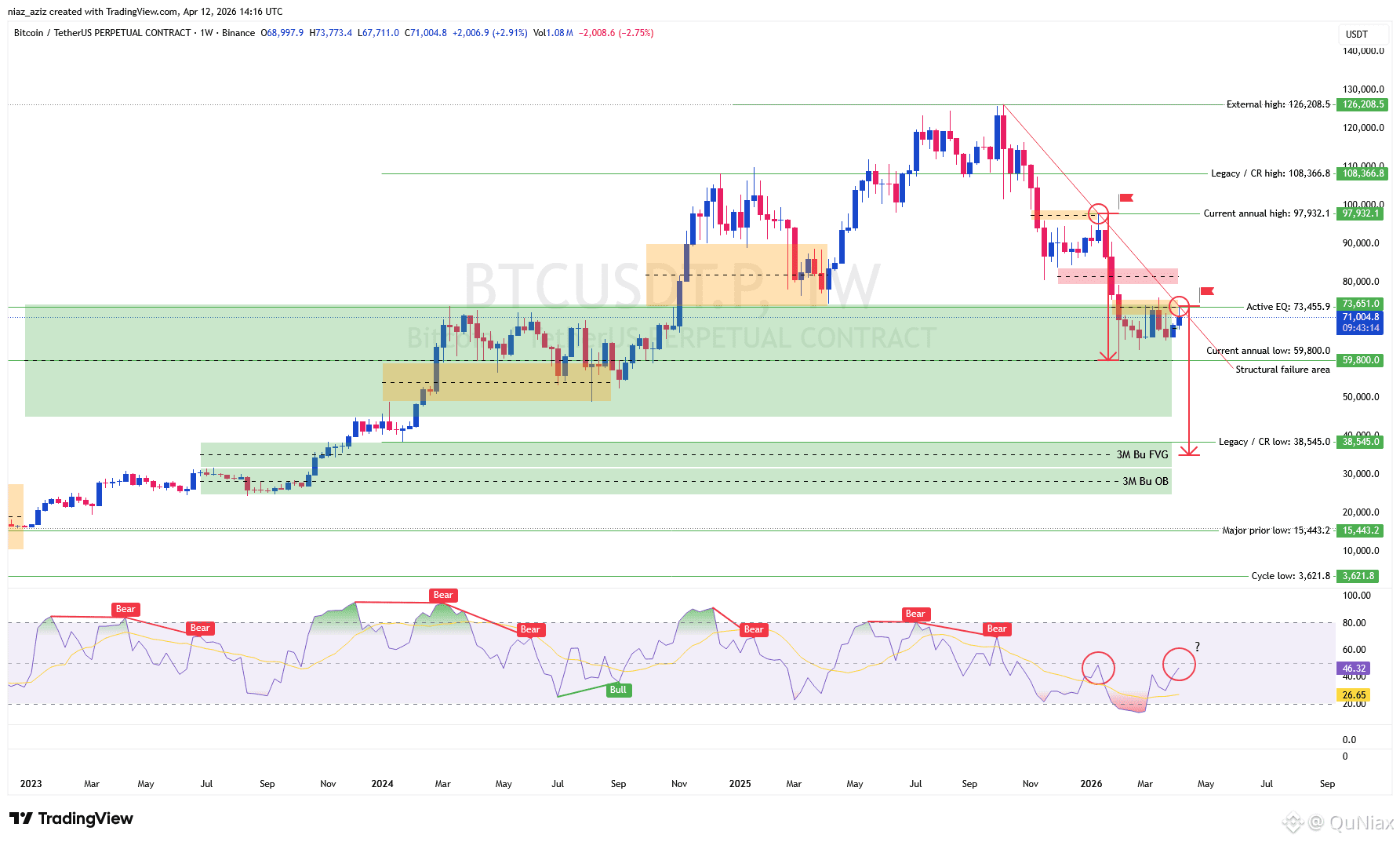Click the 'Active EQ: 73,455.9' label

1289,307
